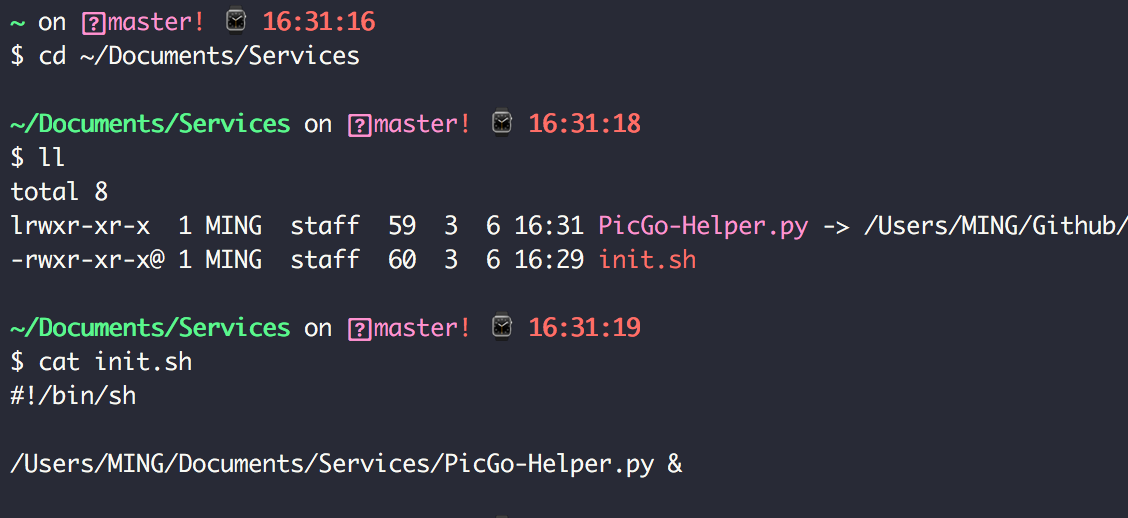Click the -rwxr-xr-x@ permissions string
Screen dimensions: 1128x518
(x=87, y=260)
